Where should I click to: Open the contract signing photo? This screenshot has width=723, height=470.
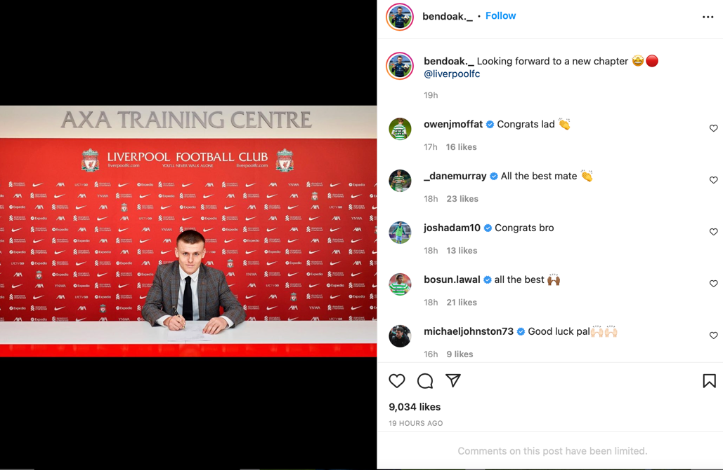click(x=188, y=231)
